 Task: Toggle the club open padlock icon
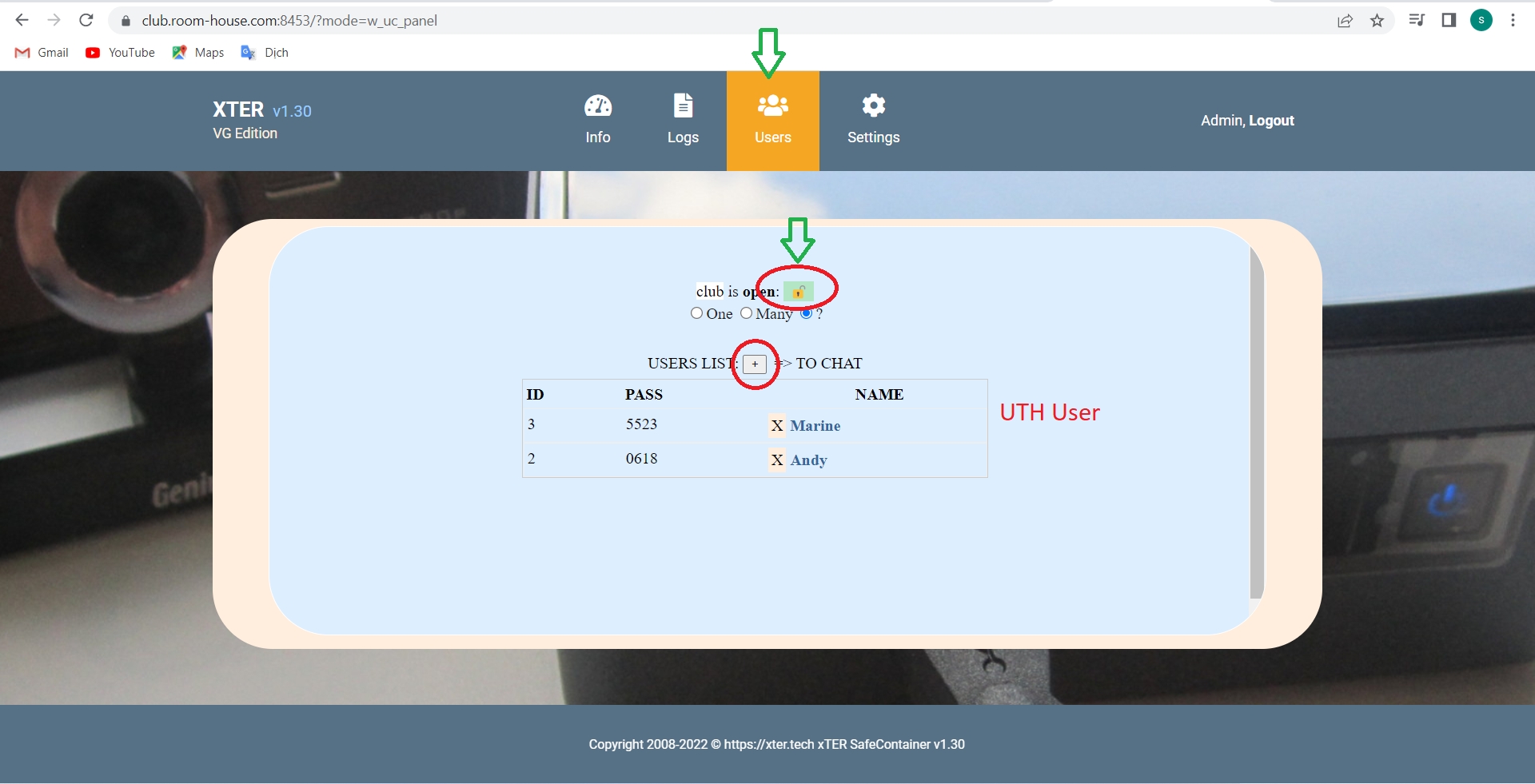pos(798,292)
